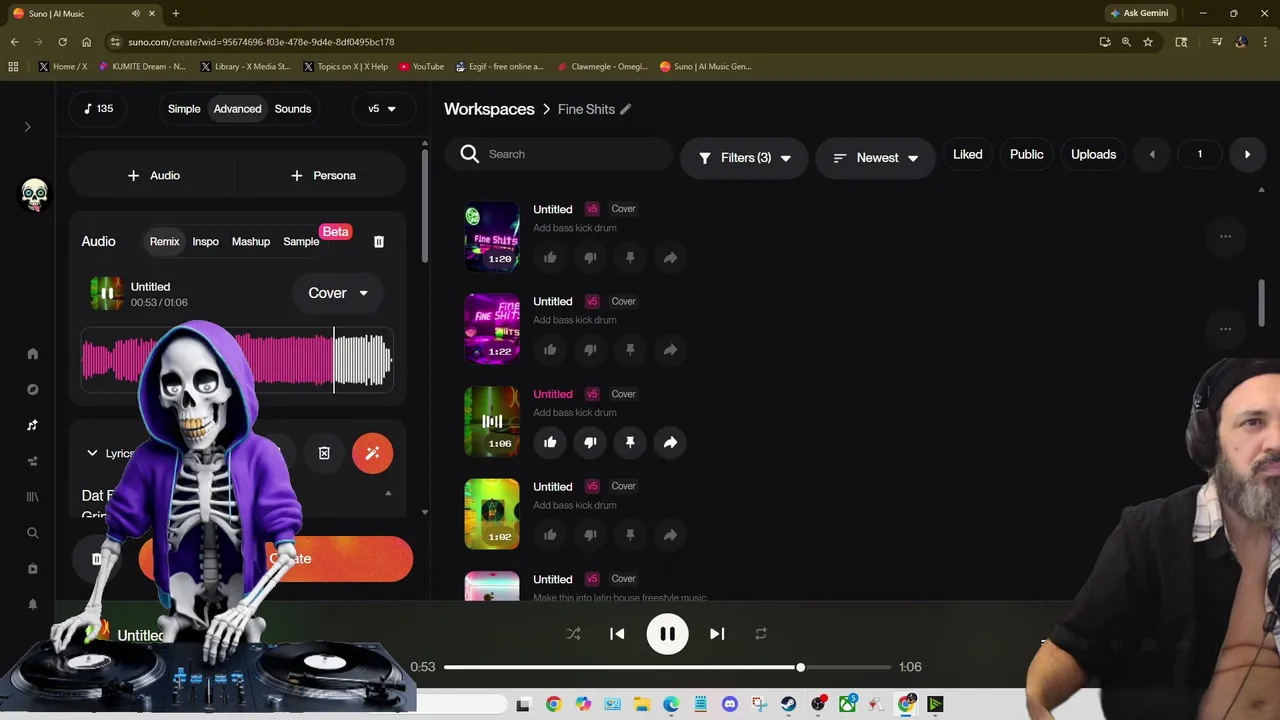Pin the playing 1:06 Untitled track
Image resolution: width=1280 pixels, height=720 pixels.
coord(630,442)
